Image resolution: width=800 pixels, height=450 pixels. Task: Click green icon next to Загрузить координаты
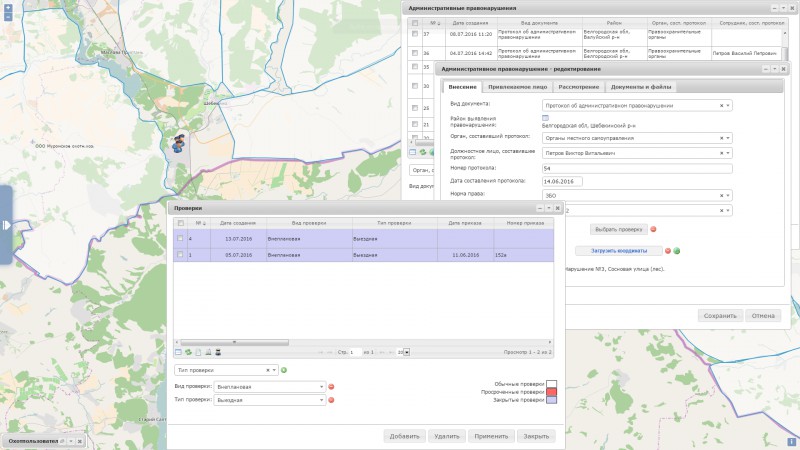[676, 250]
